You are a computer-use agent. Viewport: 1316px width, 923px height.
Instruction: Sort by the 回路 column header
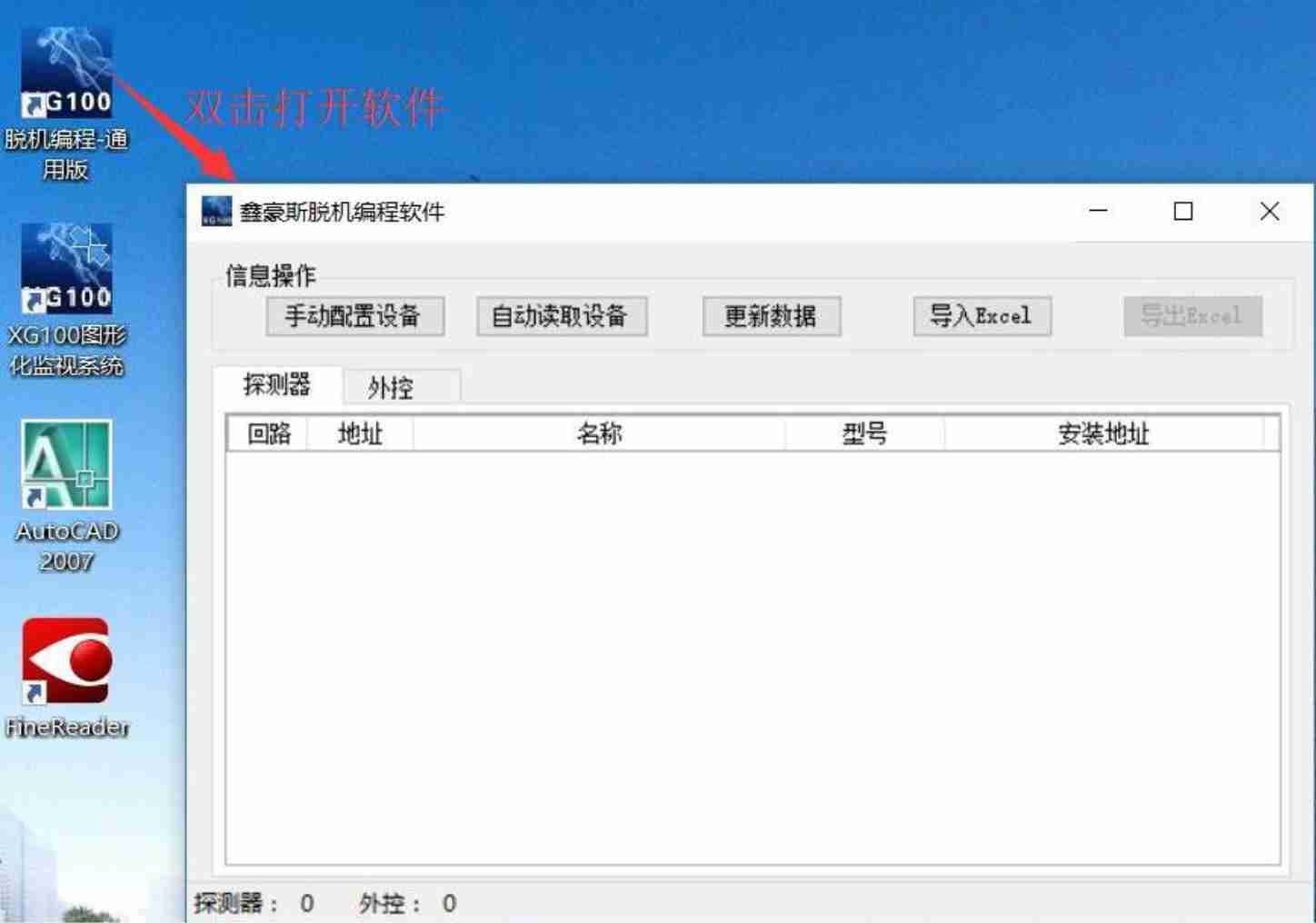click(268, 433)
